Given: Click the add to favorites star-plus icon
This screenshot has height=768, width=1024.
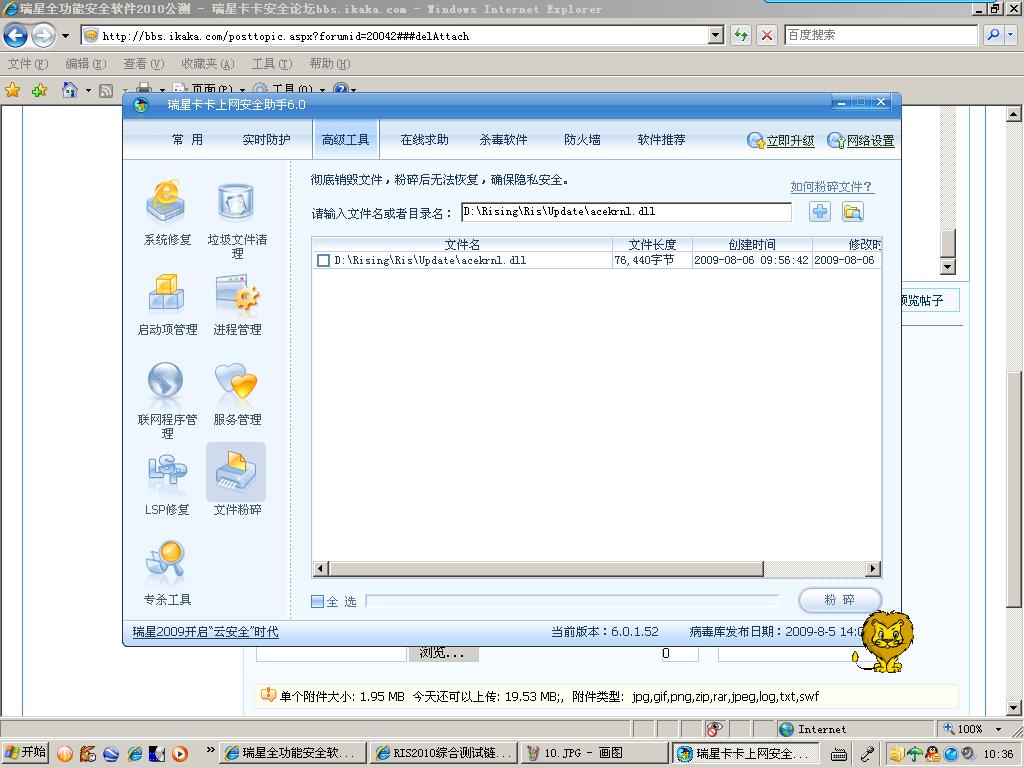Looking at the screenshot, I should (39, 90).
